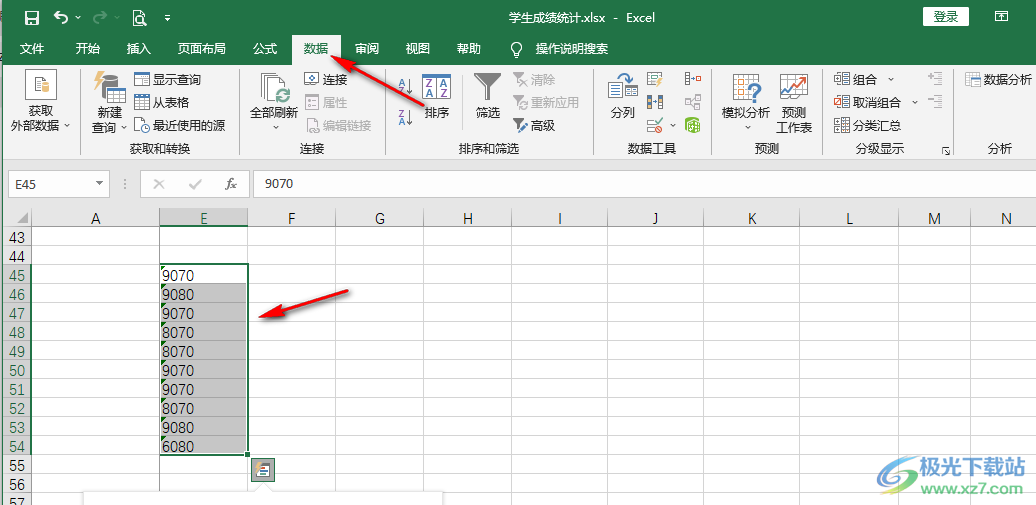Switch to the 视图 tab
The width and height of the screenshot is (1036, 505).
(418, 49)
